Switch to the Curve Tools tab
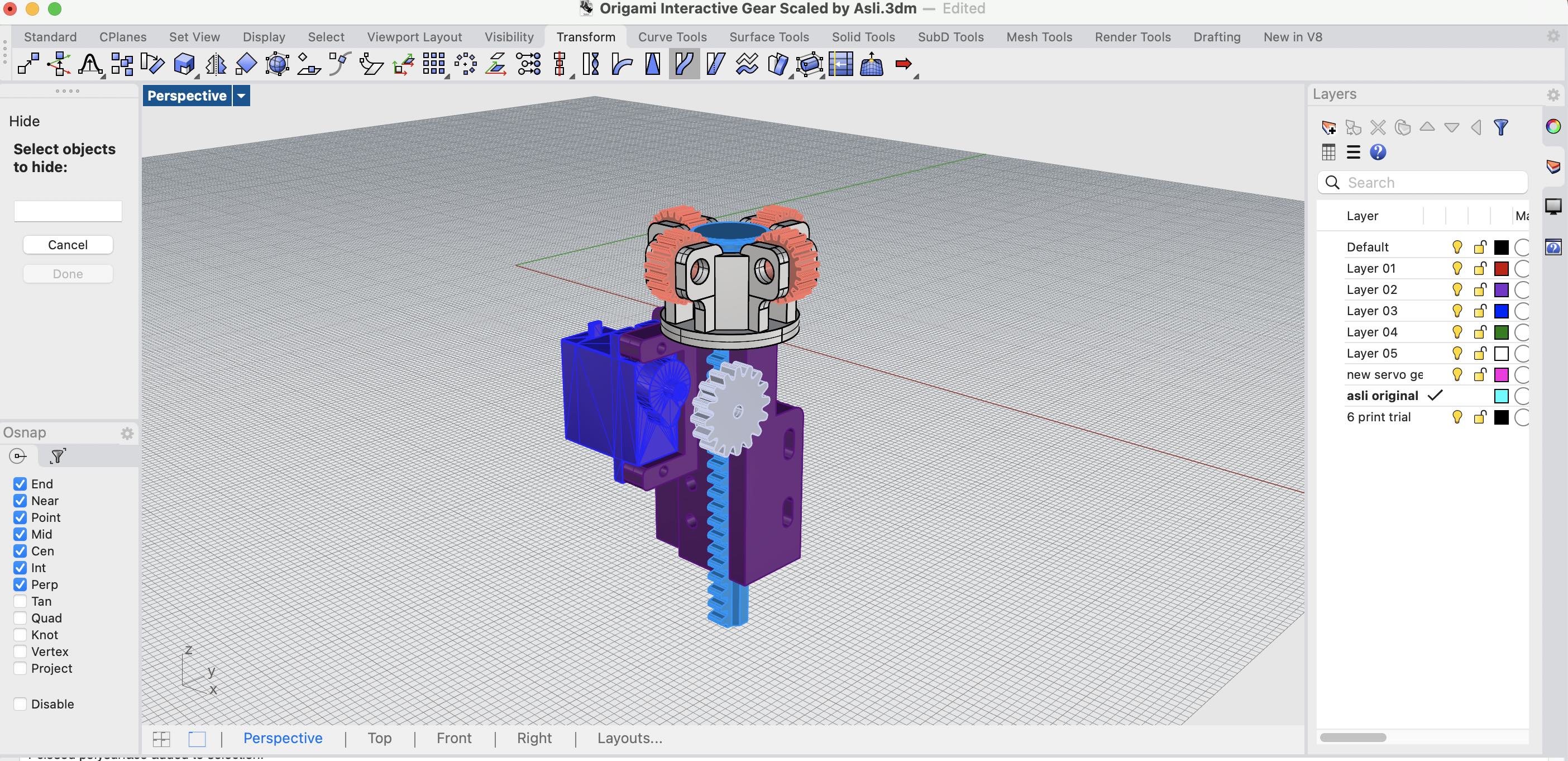This screenshot has height=761, width=1568. coord(672,37)
